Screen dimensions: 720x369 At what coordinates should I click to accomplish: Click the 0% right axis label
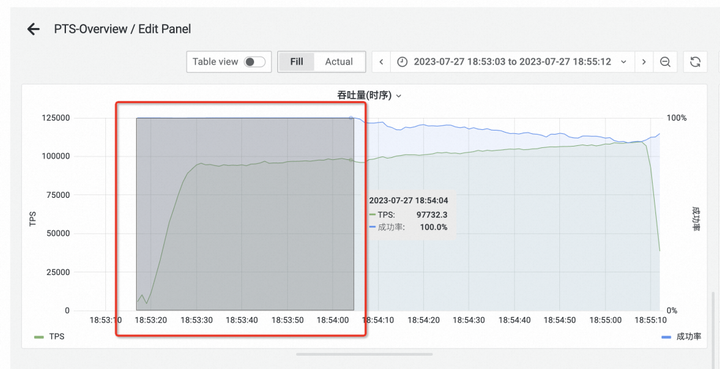[671, 311]
